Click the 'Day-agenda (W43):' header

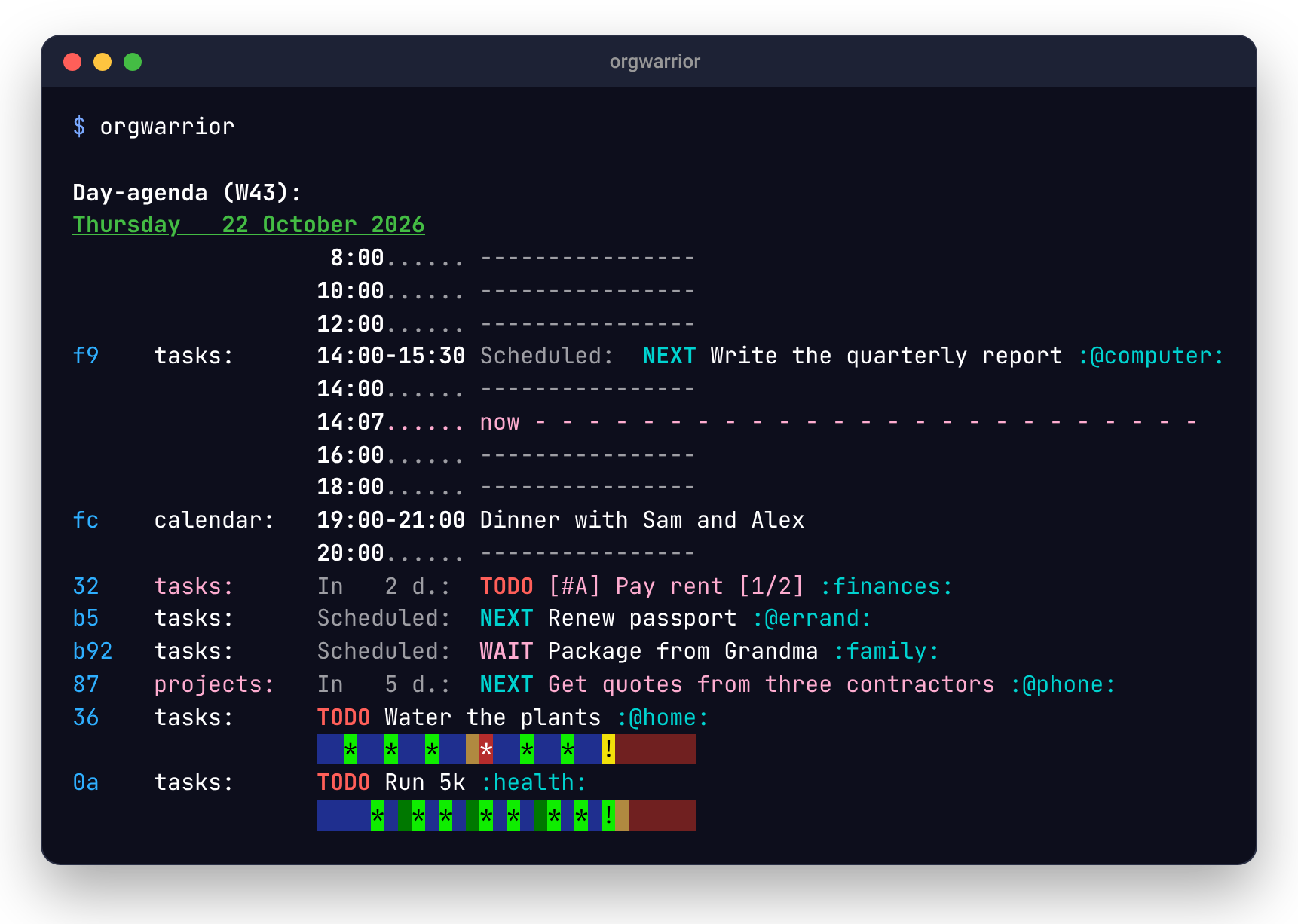(187, 193)
